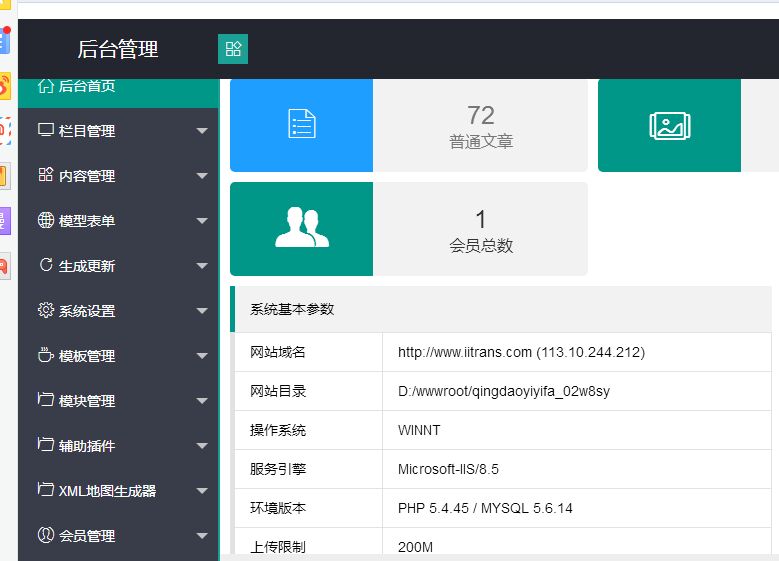Expand the XML地图生成器 dropdown arrow
Screen dimensions: 779x561
(x=202, y=491)
